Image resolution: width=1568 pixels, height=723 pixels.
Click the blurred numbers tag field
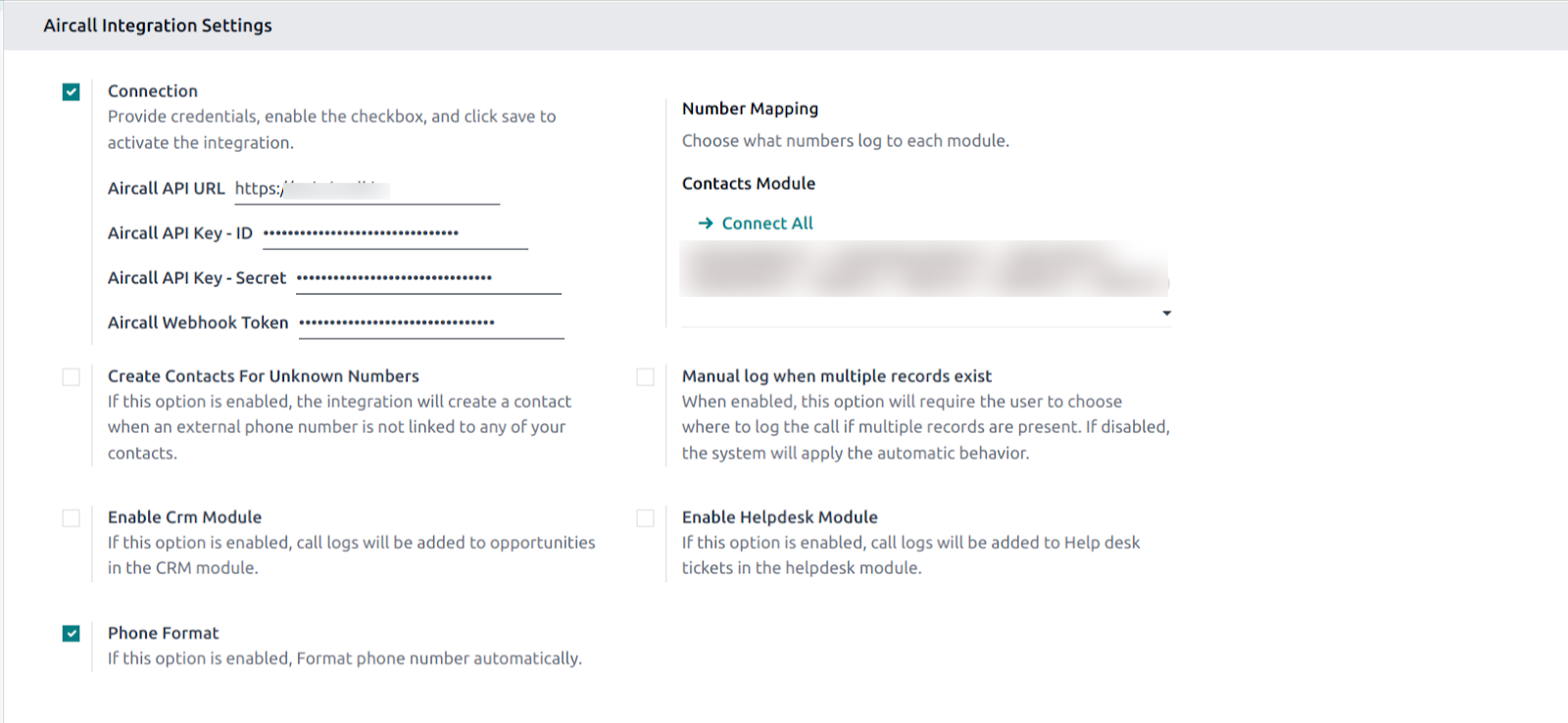925,269
